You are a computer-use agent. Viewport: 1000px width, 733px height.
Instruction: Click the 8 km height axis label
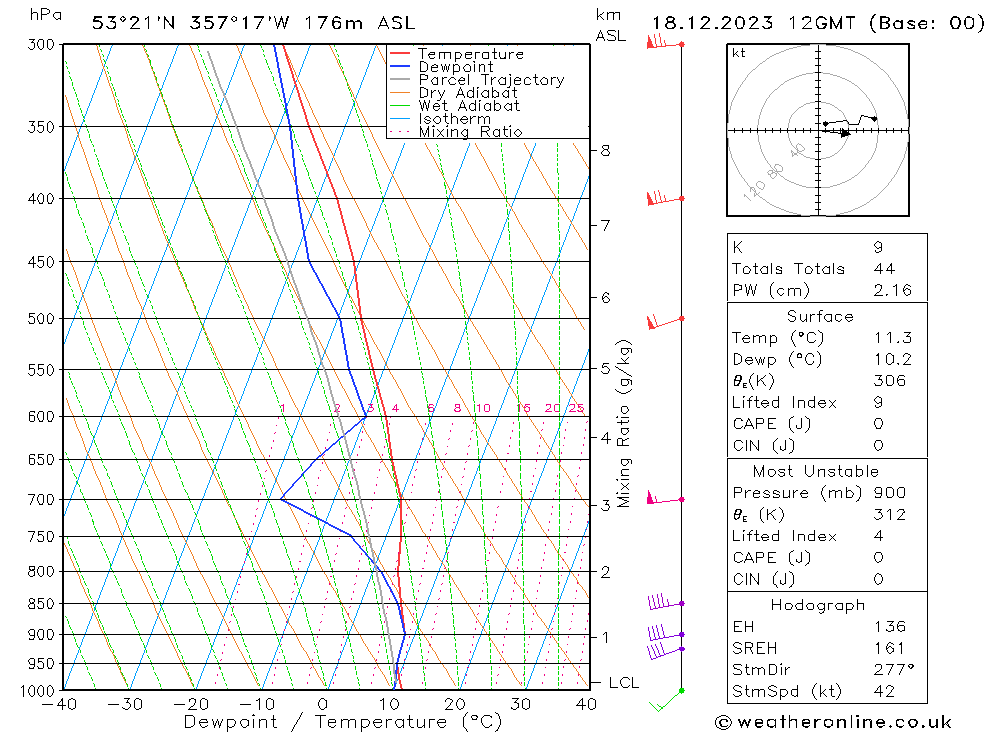[605, 151]
